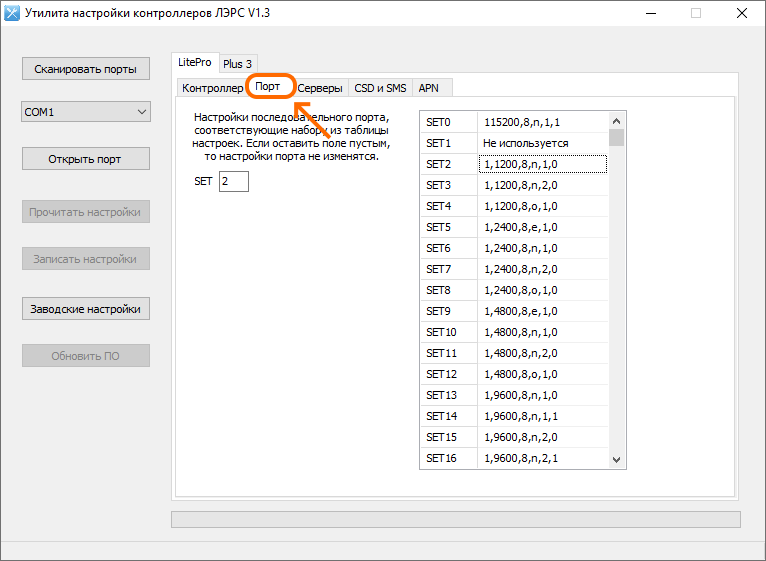Image resolution: width=766 pixels, height=561 pixels.
Task: Select cell 1,4800,8,e,1,0
Action: [x=543, y=311]
